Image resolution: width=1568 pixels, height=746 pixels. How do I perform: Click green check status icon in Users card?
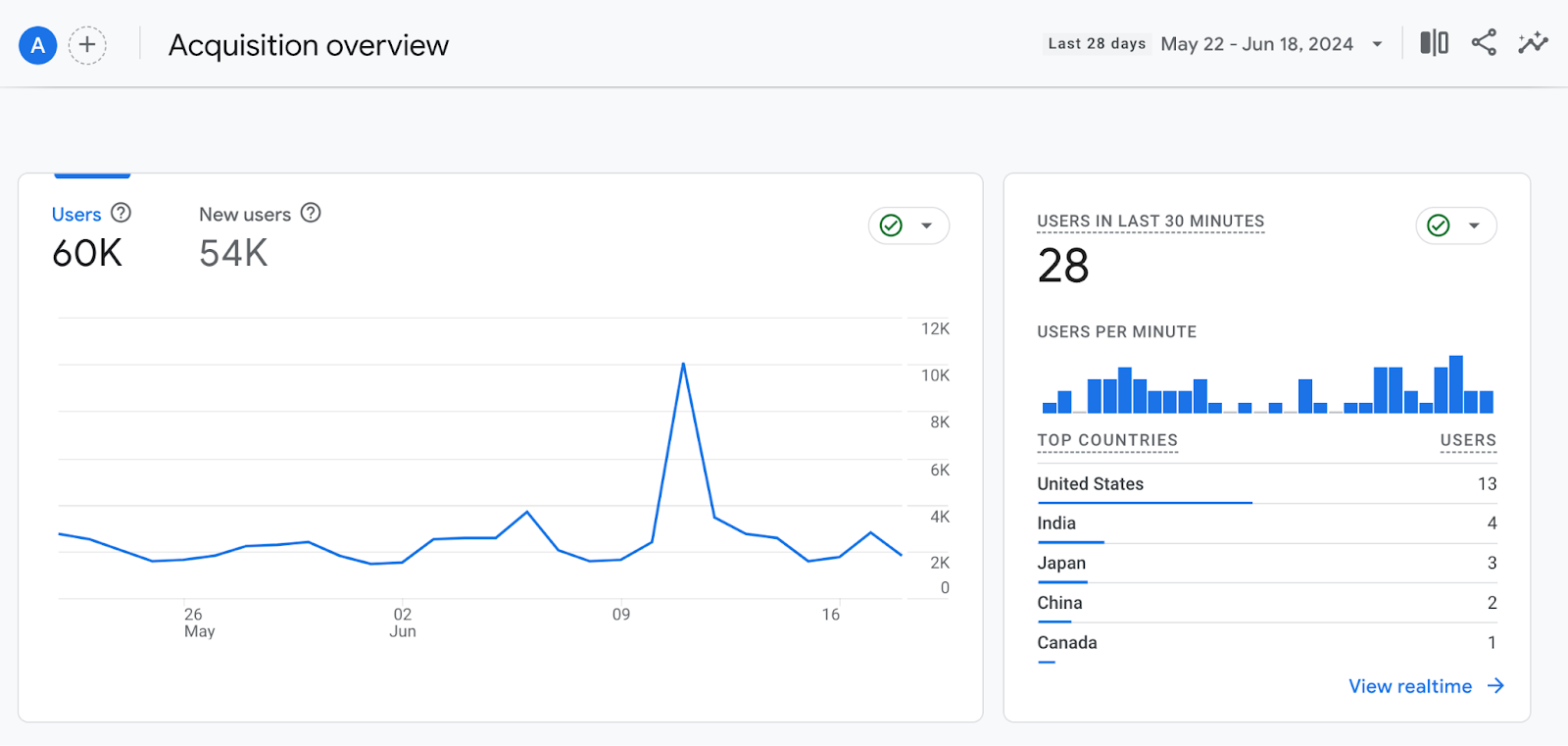pyautogui.click(x=891, y=225)
